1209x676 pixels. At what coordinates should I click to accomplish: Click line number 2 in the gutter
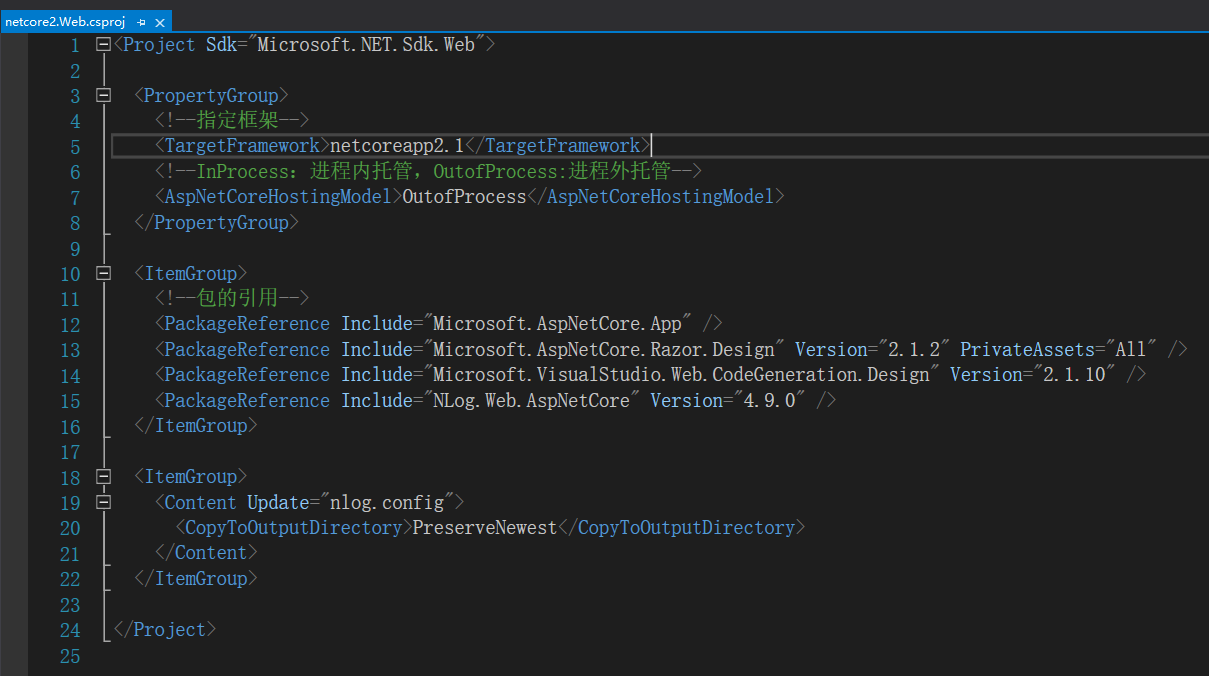[x=74, y=71]
